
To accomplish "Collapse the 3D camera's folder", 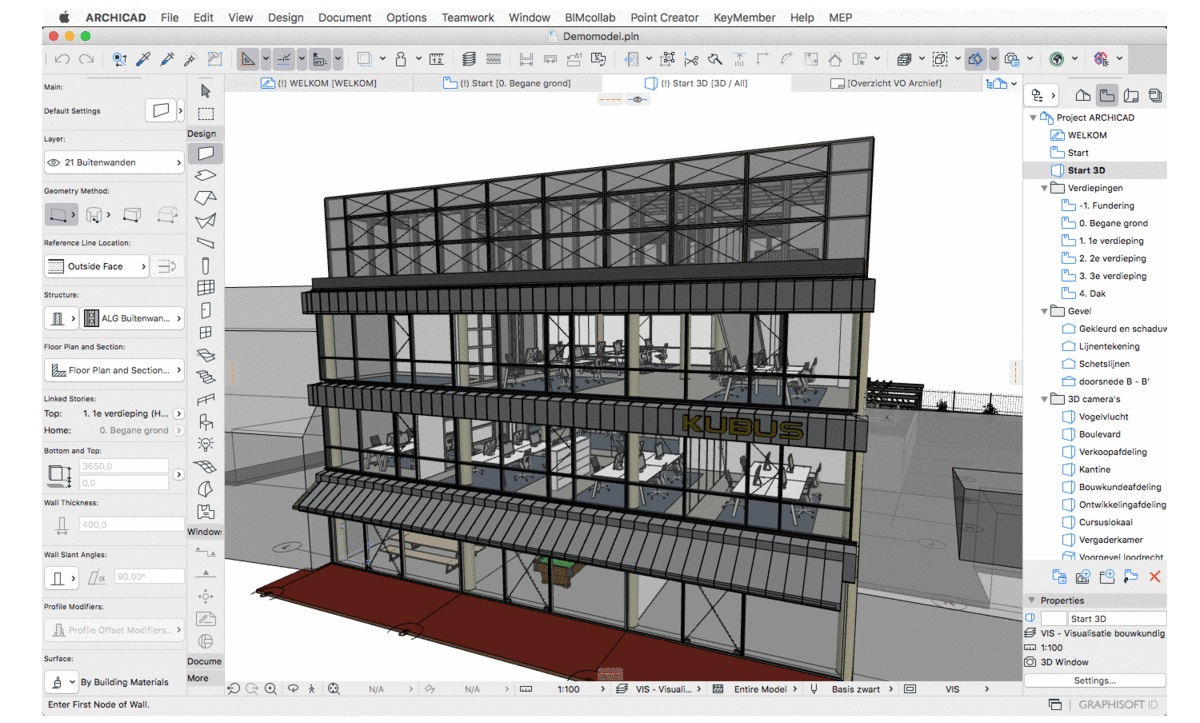I will point(1046,399).
